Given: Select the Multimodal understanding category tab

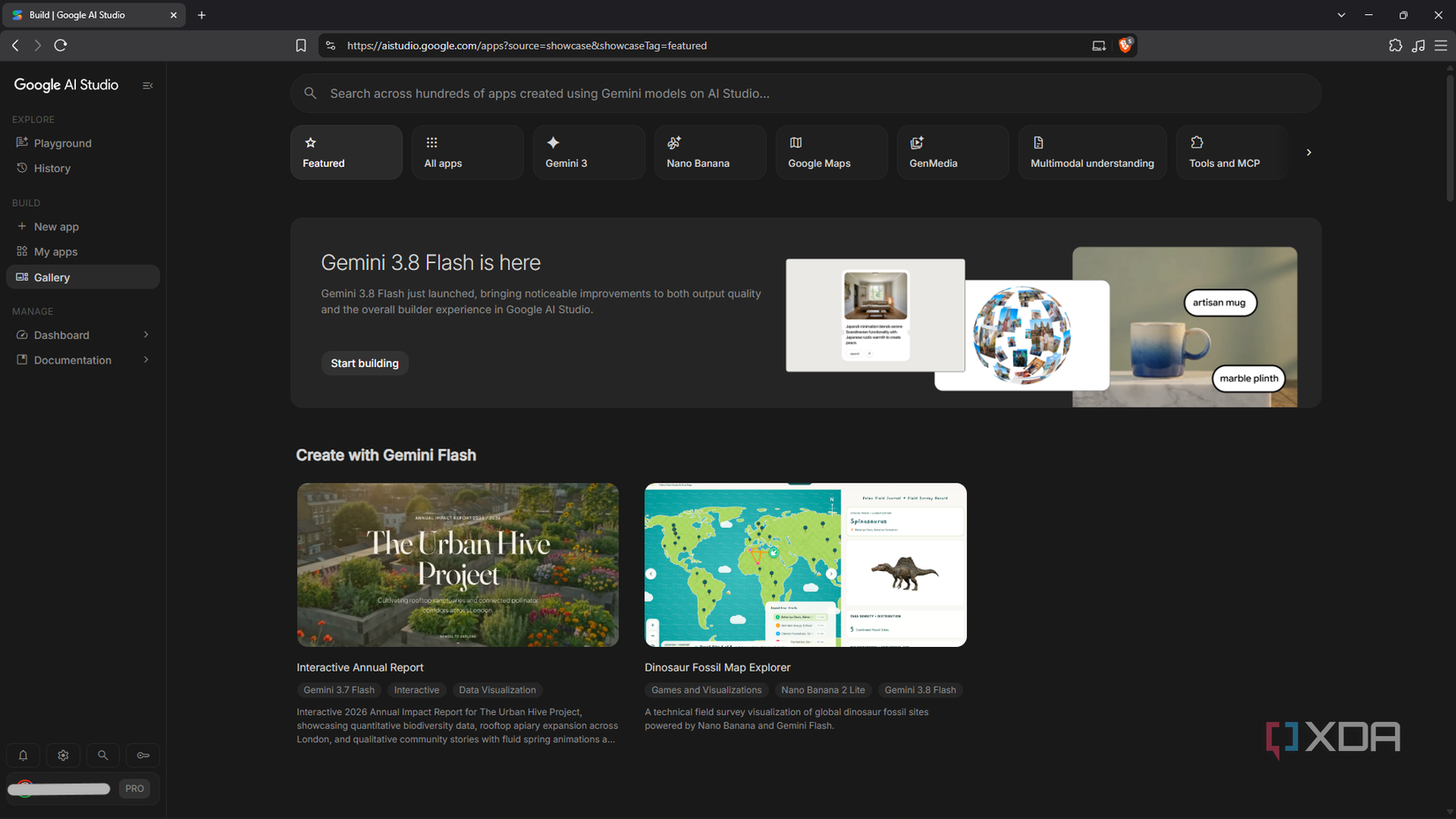Looking at the screenshot, I should [x=1092, y=153].
